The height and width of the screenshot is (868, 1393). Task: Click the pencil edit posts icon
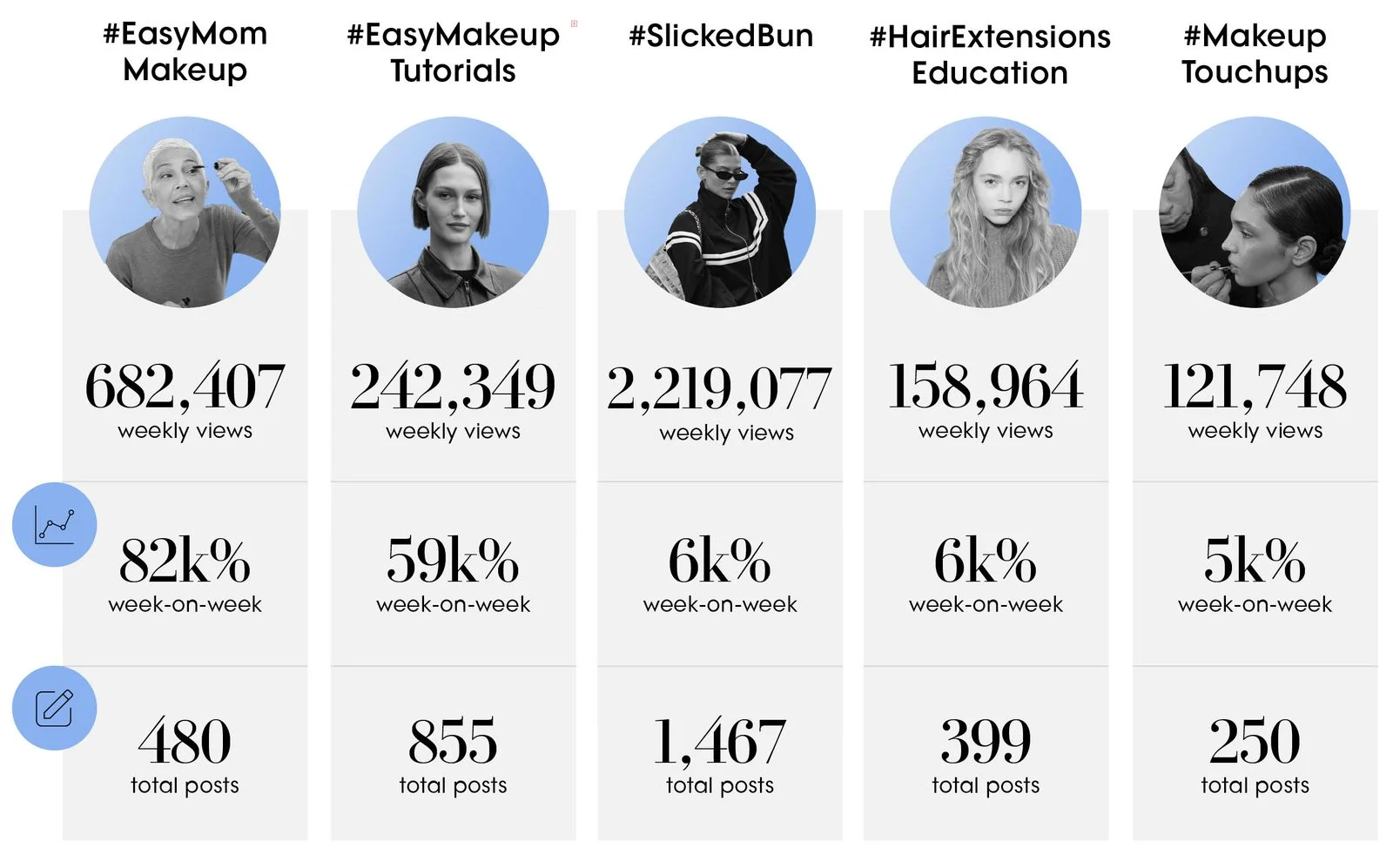(54, 709)
